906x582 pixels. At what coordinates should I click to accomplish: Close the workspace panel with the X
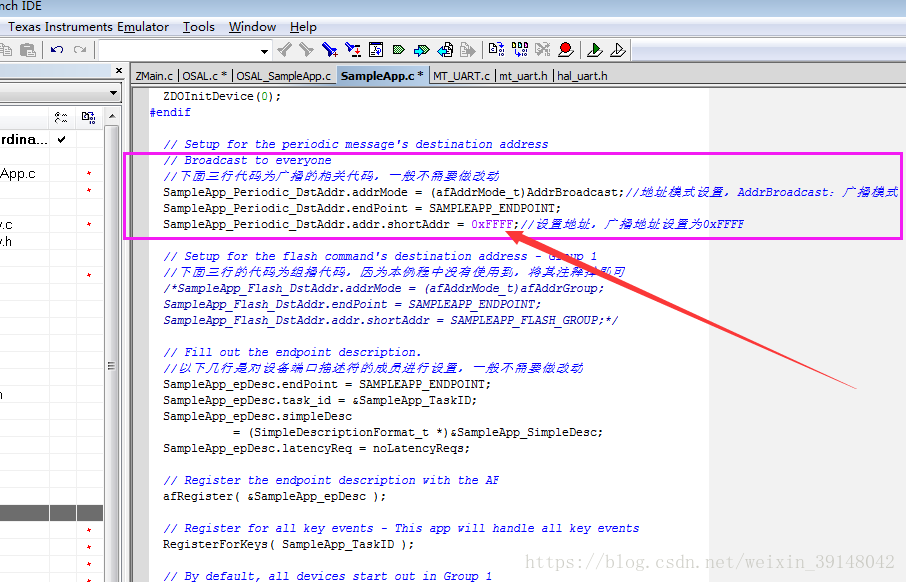coord(119,71)
